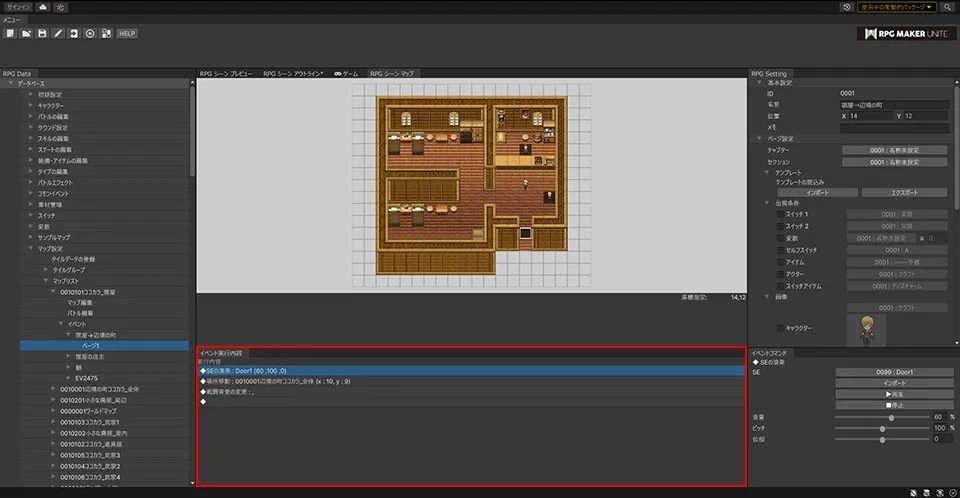The height and width of the screenshot is (498, 960).
Task: Open the ゲーム tab
Action: click(x=346, y=74)
